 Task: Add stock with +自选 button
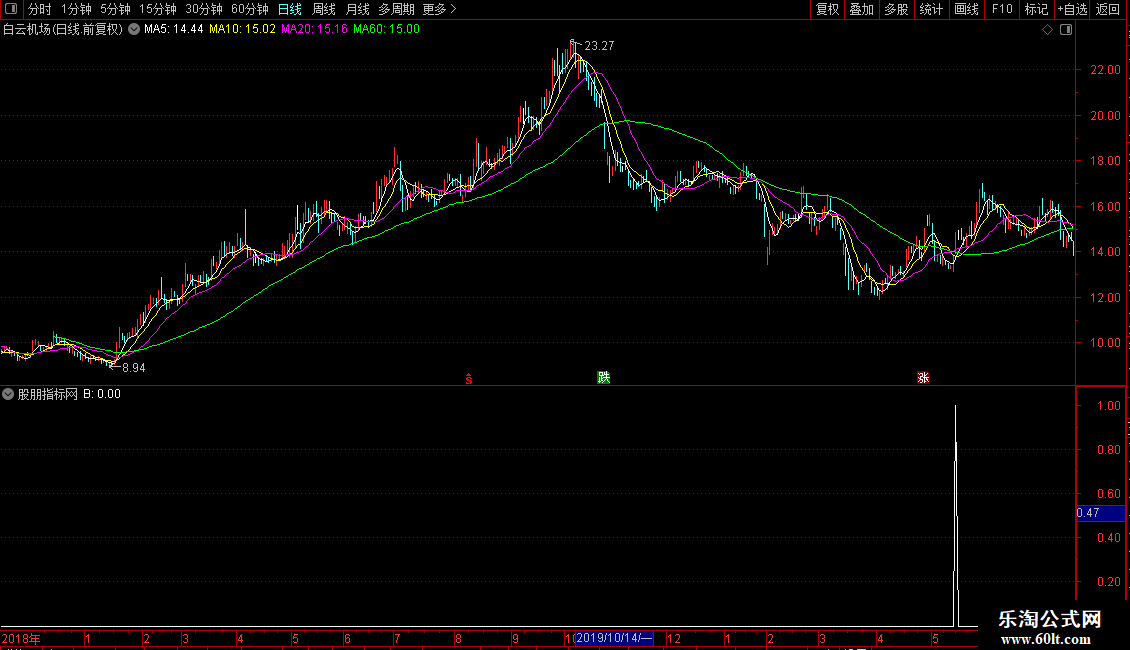pos(1072,9)
